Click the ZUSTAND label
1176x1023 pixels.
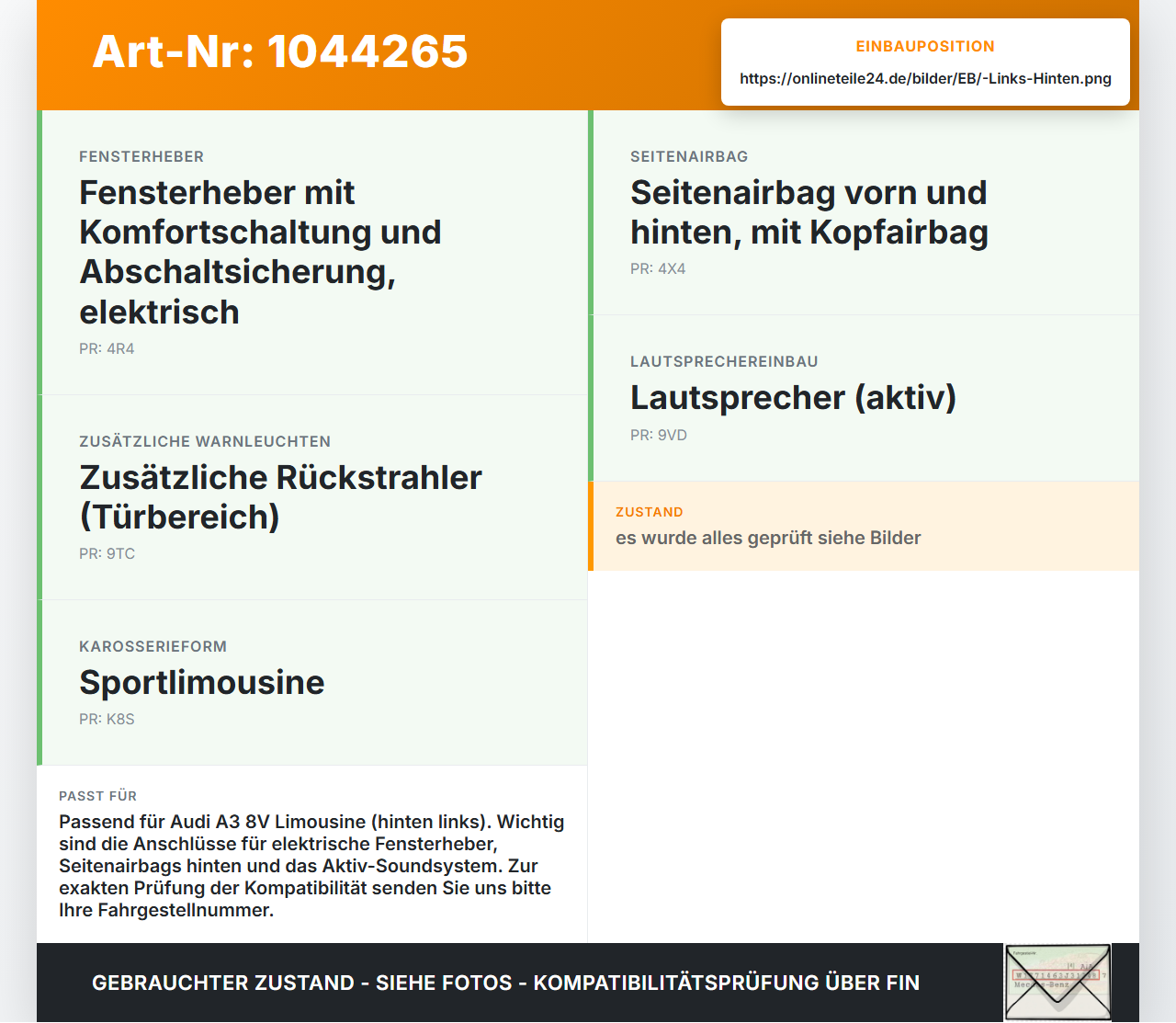tap(650, 512)
